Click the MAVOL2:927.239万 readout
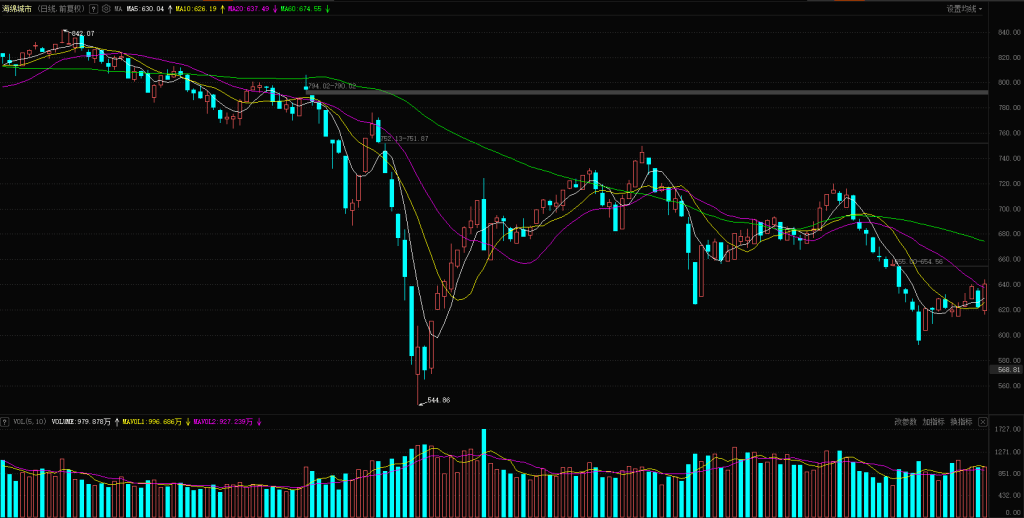Screen dimensions: 1024x518 [x=223, y=422]
